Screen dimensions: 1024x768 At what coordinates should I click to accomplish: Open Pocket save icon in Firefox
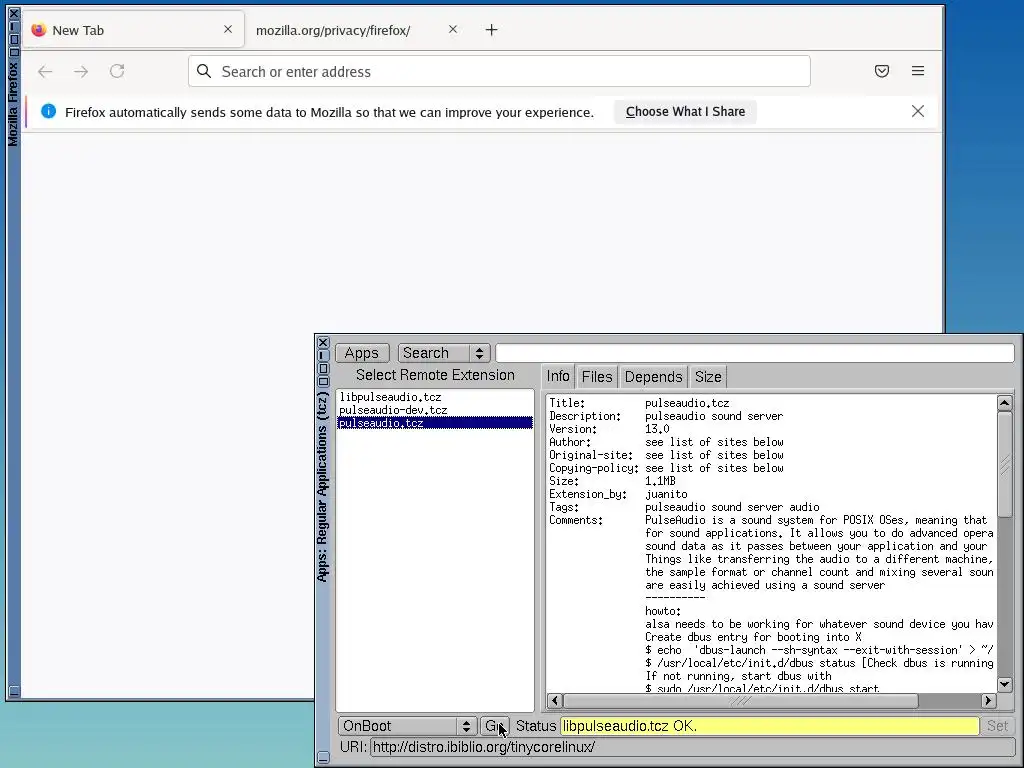[882, 71]
